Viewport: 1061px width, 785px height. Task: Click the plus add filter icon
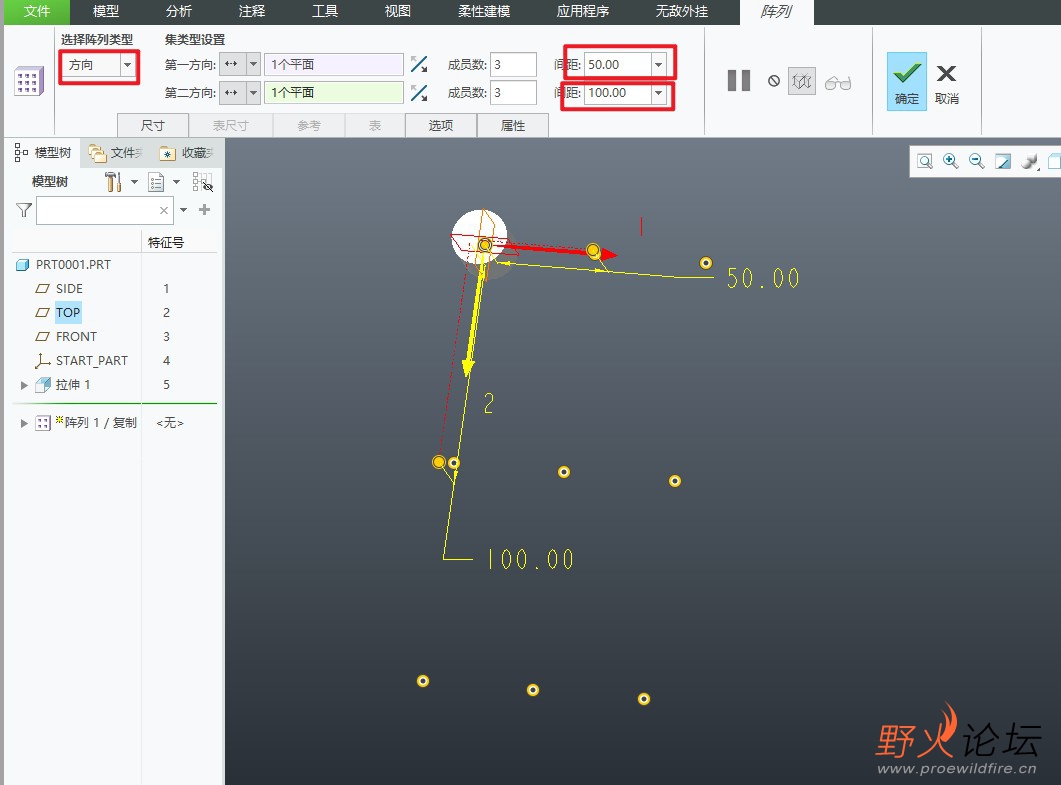(205, 210)
